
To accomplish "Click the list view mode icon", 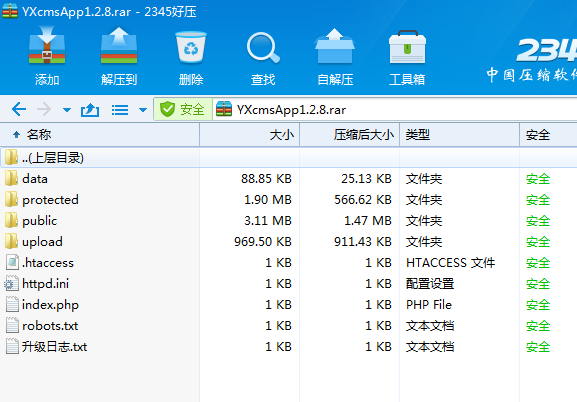I will tap(120, 110).
